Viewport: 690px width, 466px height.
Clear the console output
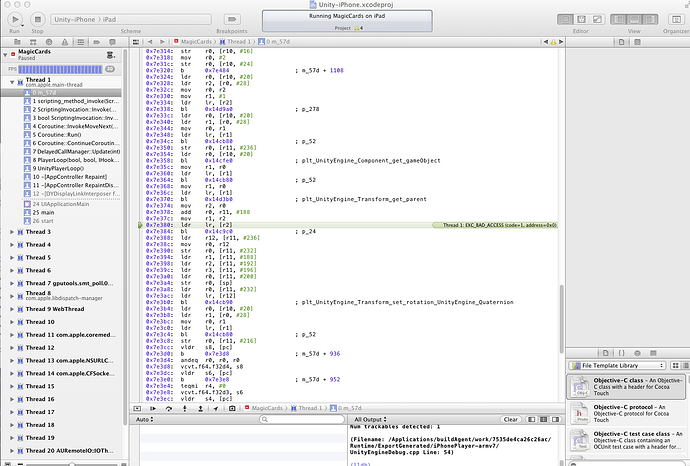[x=510, y=419]
